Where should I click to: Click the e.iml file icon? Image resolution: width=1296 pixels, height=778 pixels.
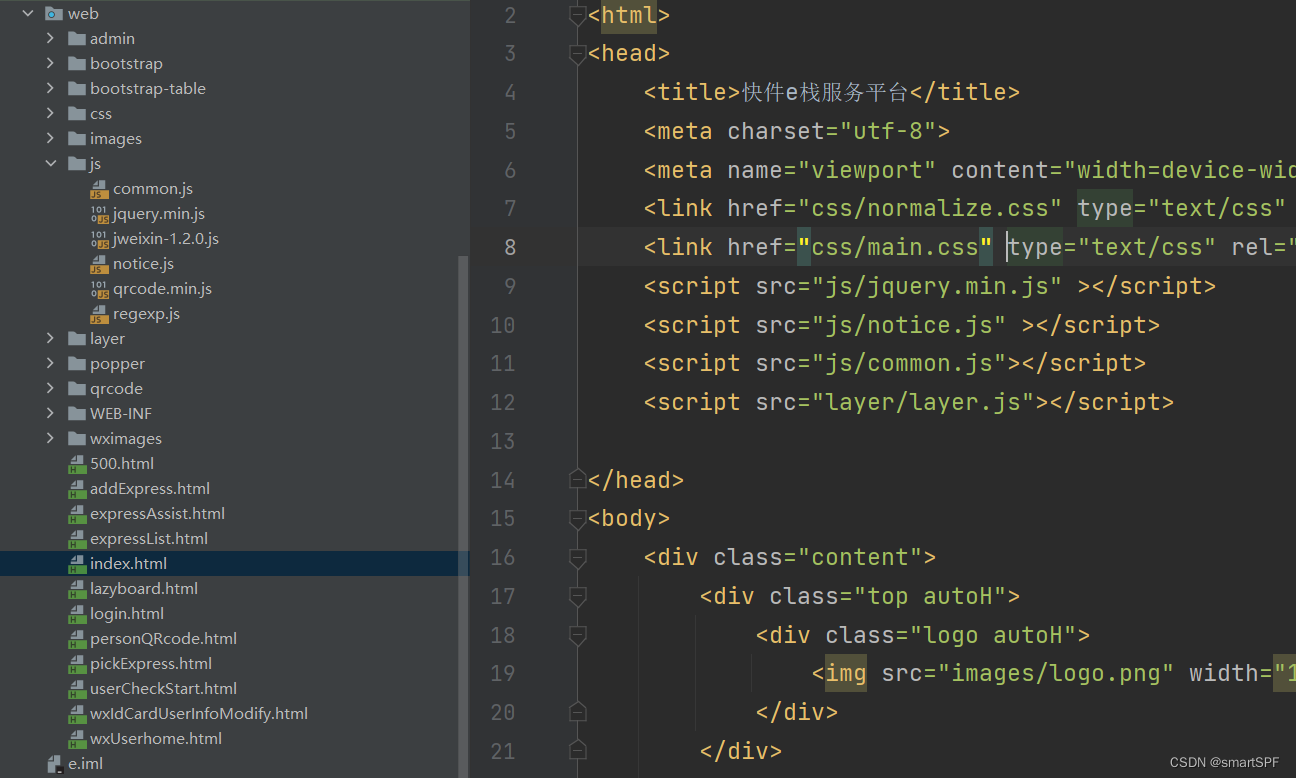[x=55, y=764]
